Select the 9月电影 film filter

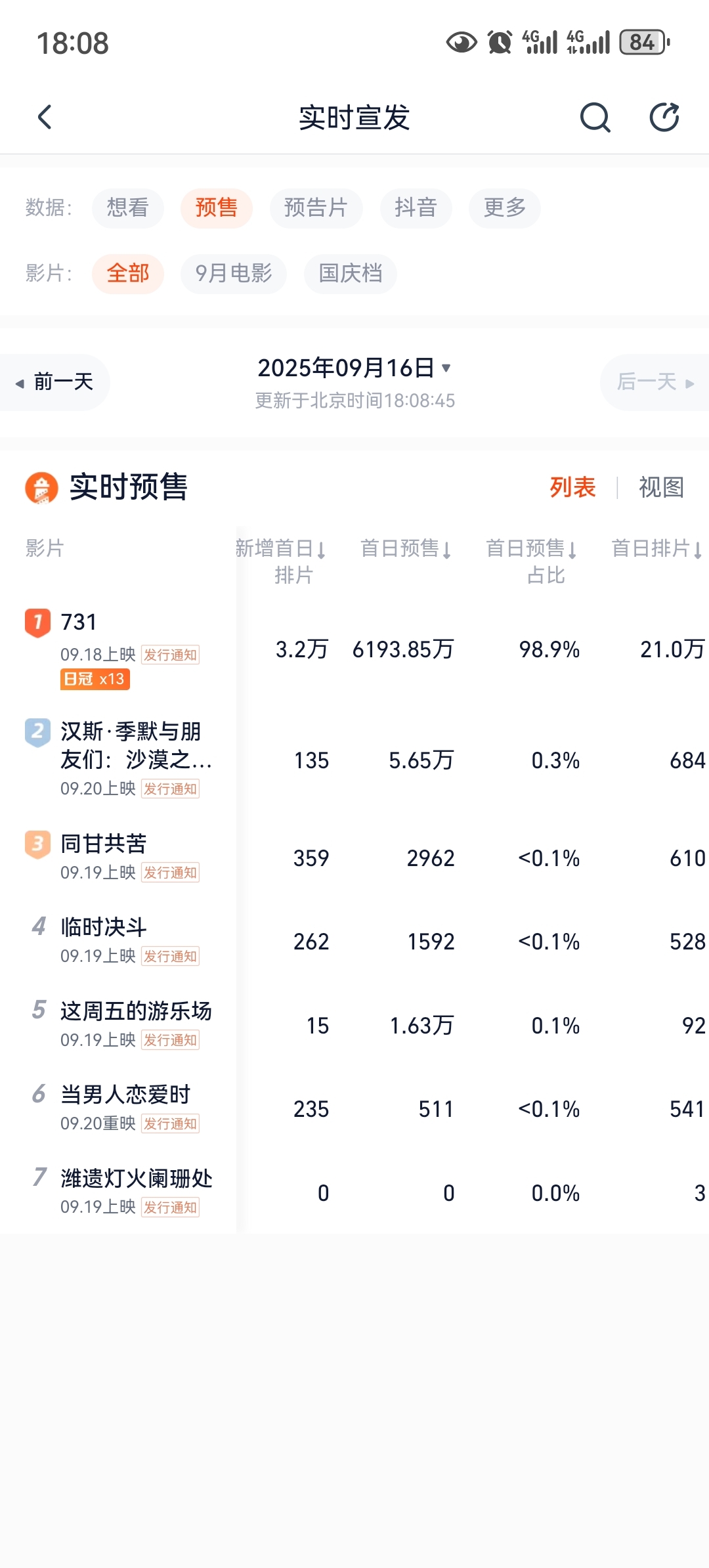(x=234, y=274)
